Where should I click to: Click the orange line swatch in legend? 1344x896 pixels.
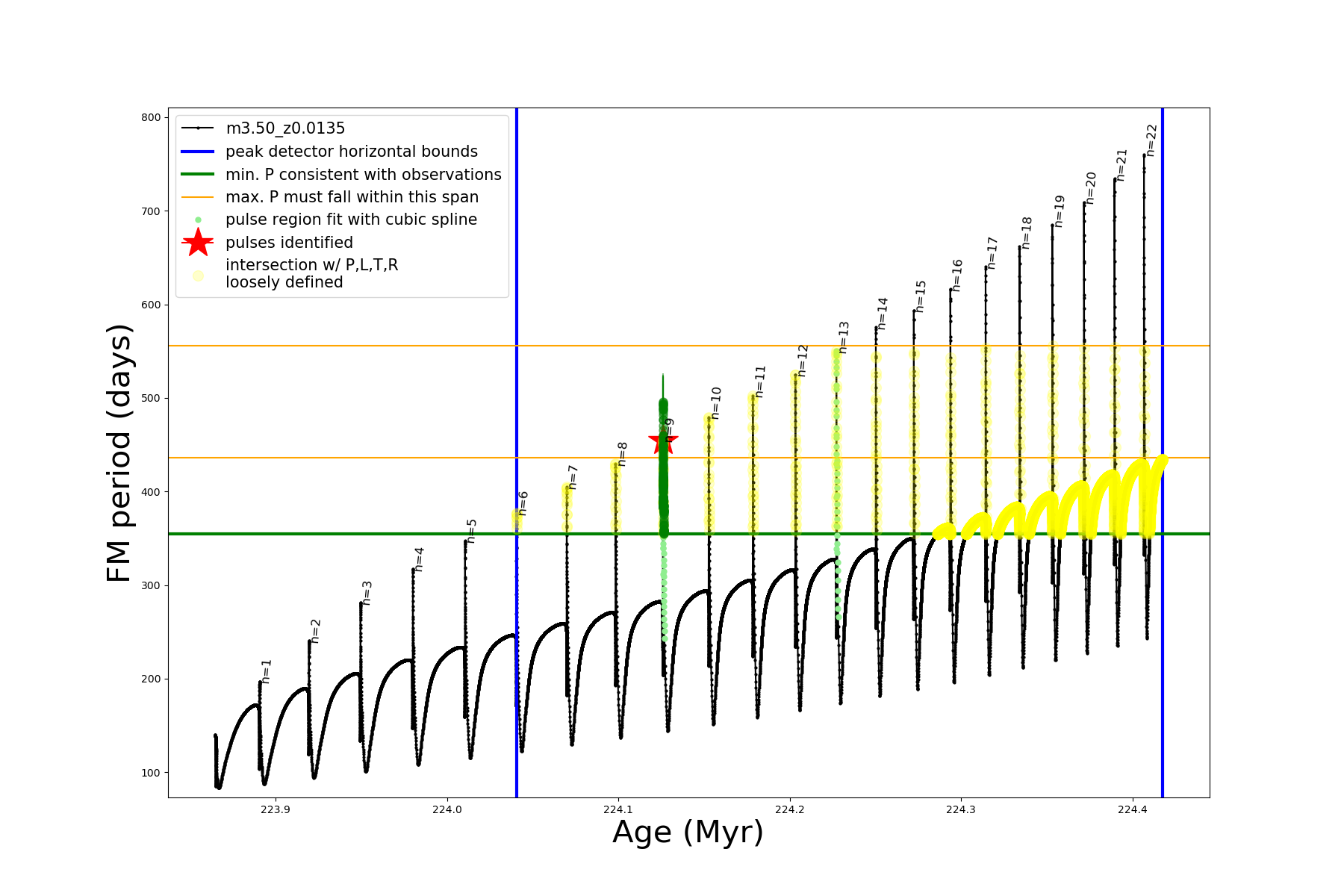[x=198, y=197]
